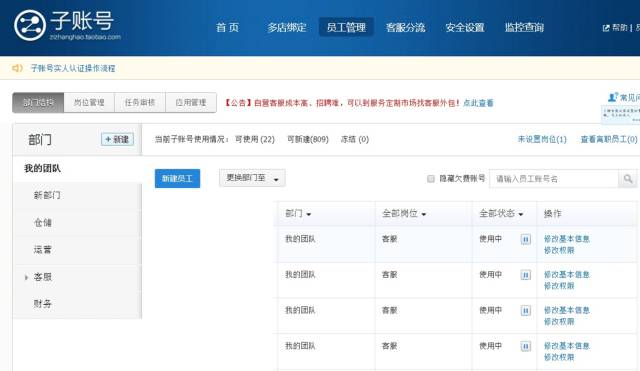640x371 pixels.
Task: Click the 子账号 logo icon
Action: click(x=29, y=25)
